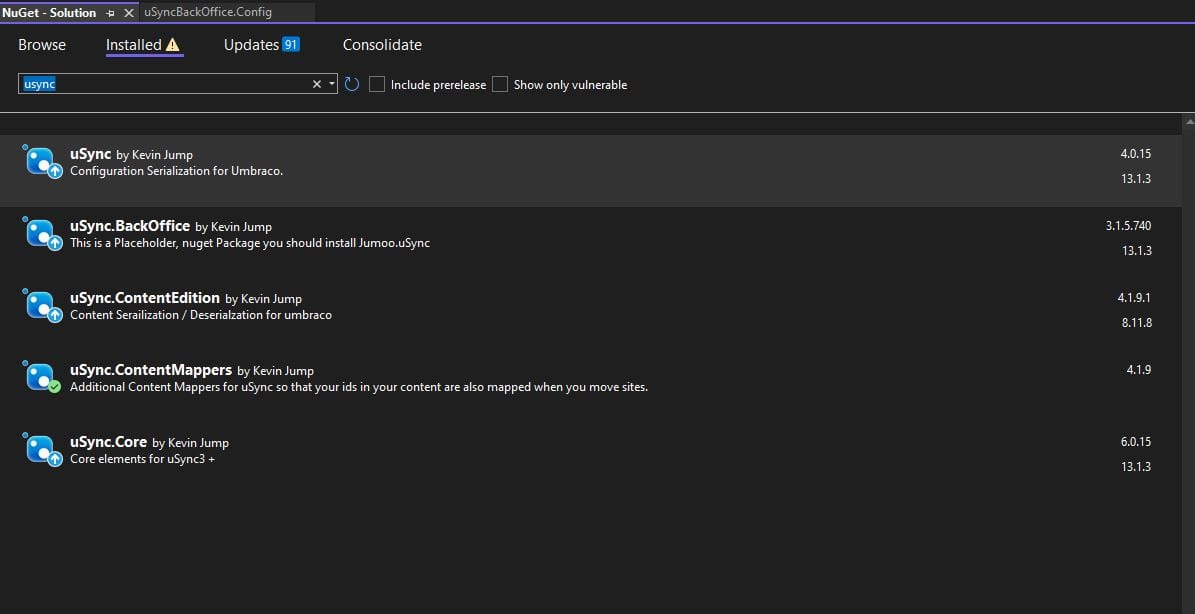This screenshot has height=614, width=1195.
Task: Click the Additional Content Mappers description
Action: tap(359, 387)
